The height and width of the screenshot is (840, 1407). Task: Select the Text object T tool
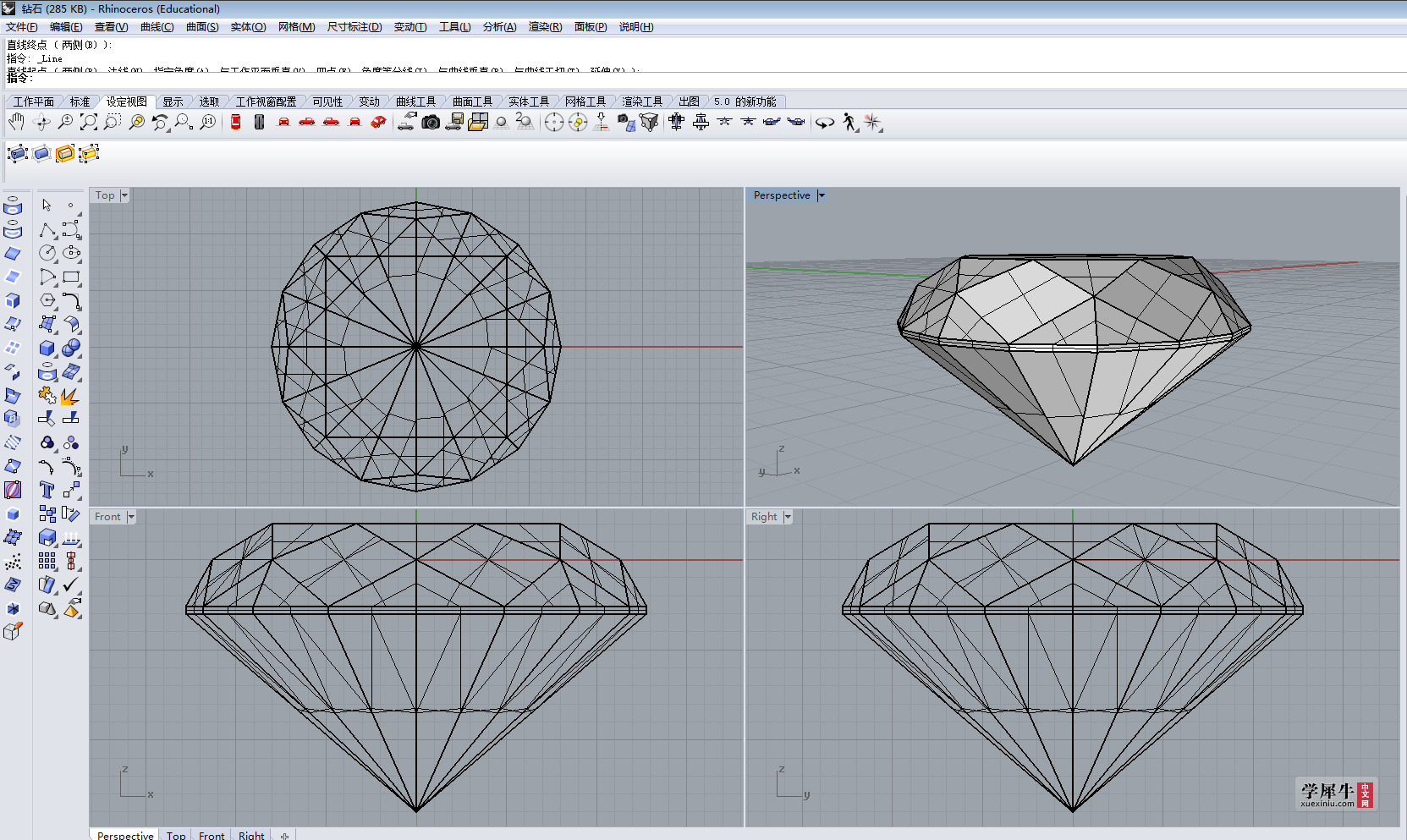(x=47, y=490)
